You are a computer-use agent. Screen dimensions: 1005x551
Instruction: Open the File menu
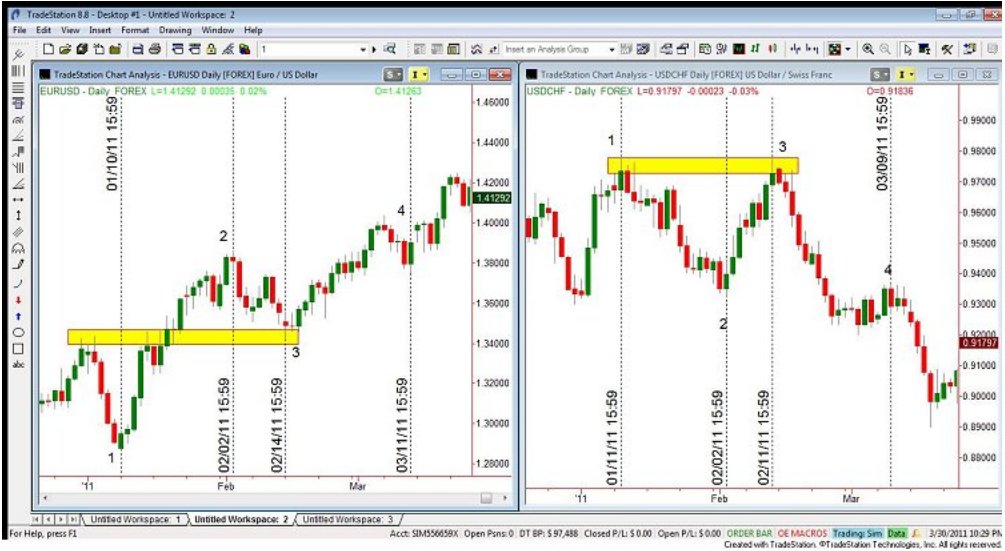(19, 30)
